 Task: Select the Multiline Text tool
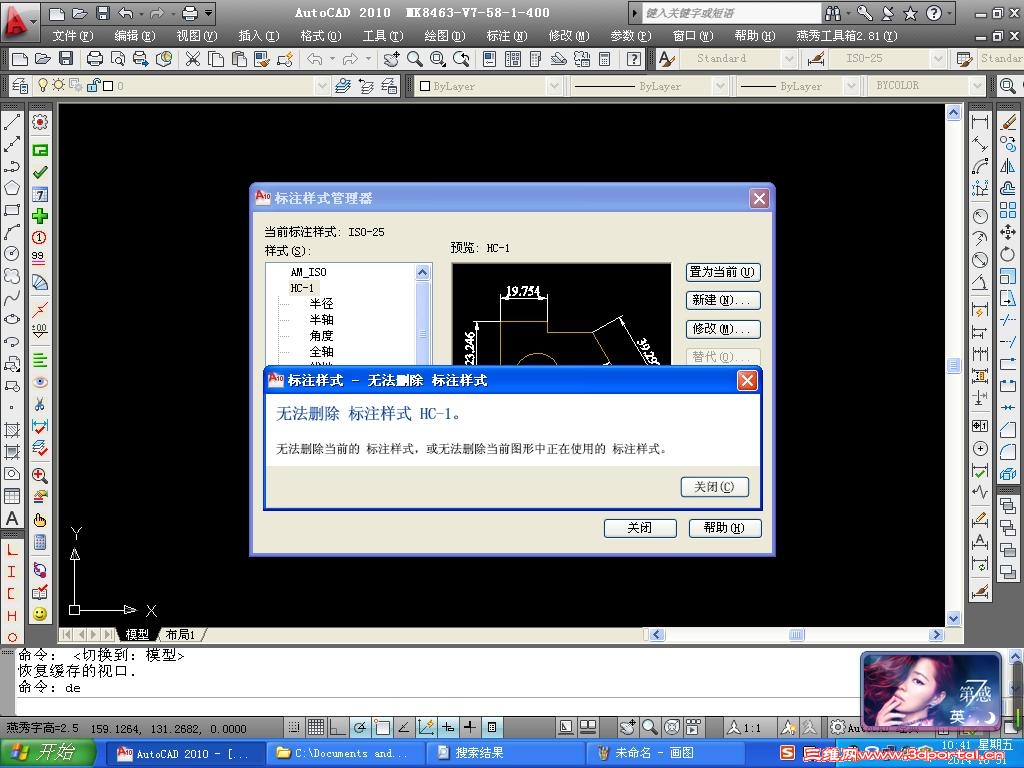(x=12, y=519)
